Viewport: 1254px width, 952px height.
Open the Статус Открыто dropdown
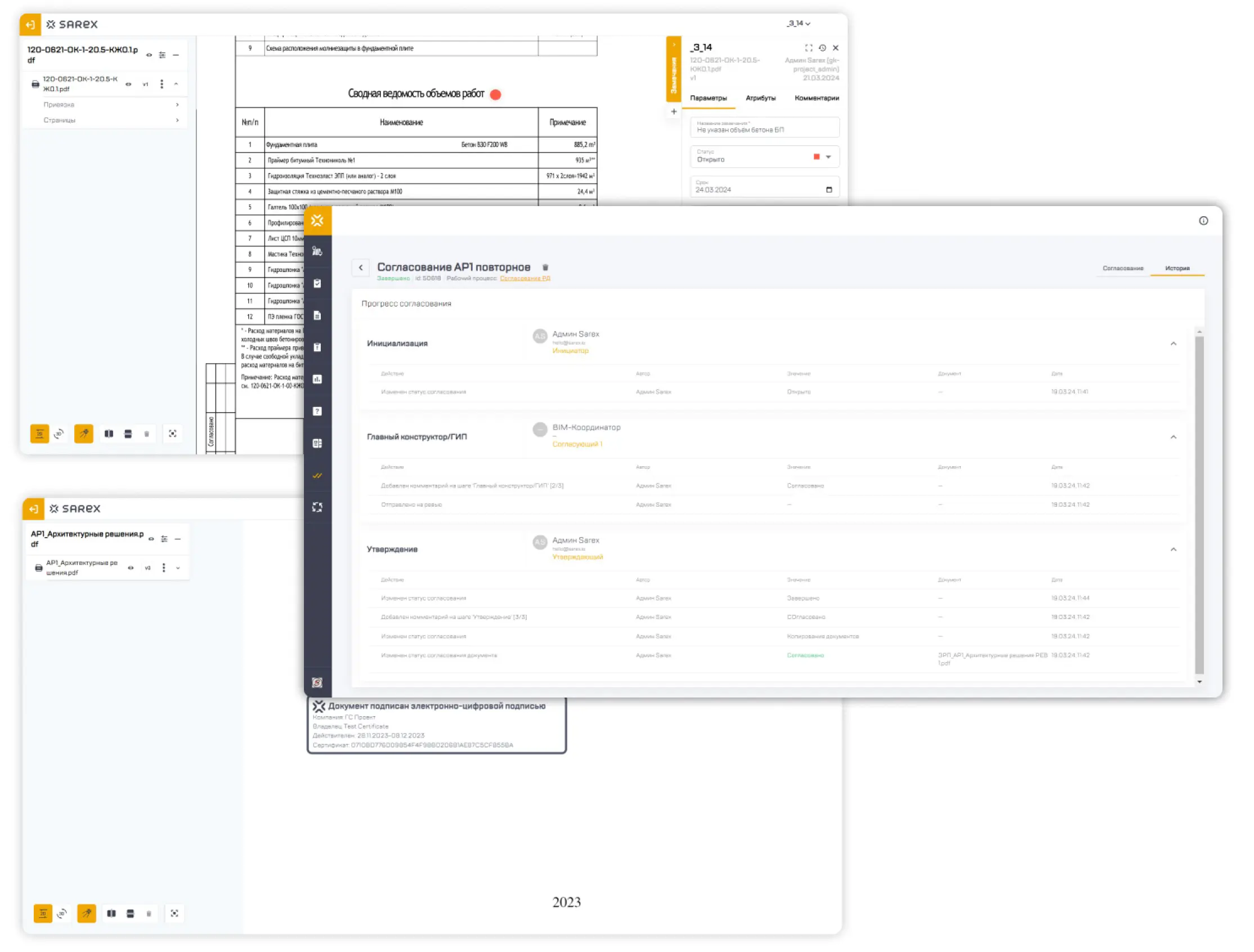point(828,157)
